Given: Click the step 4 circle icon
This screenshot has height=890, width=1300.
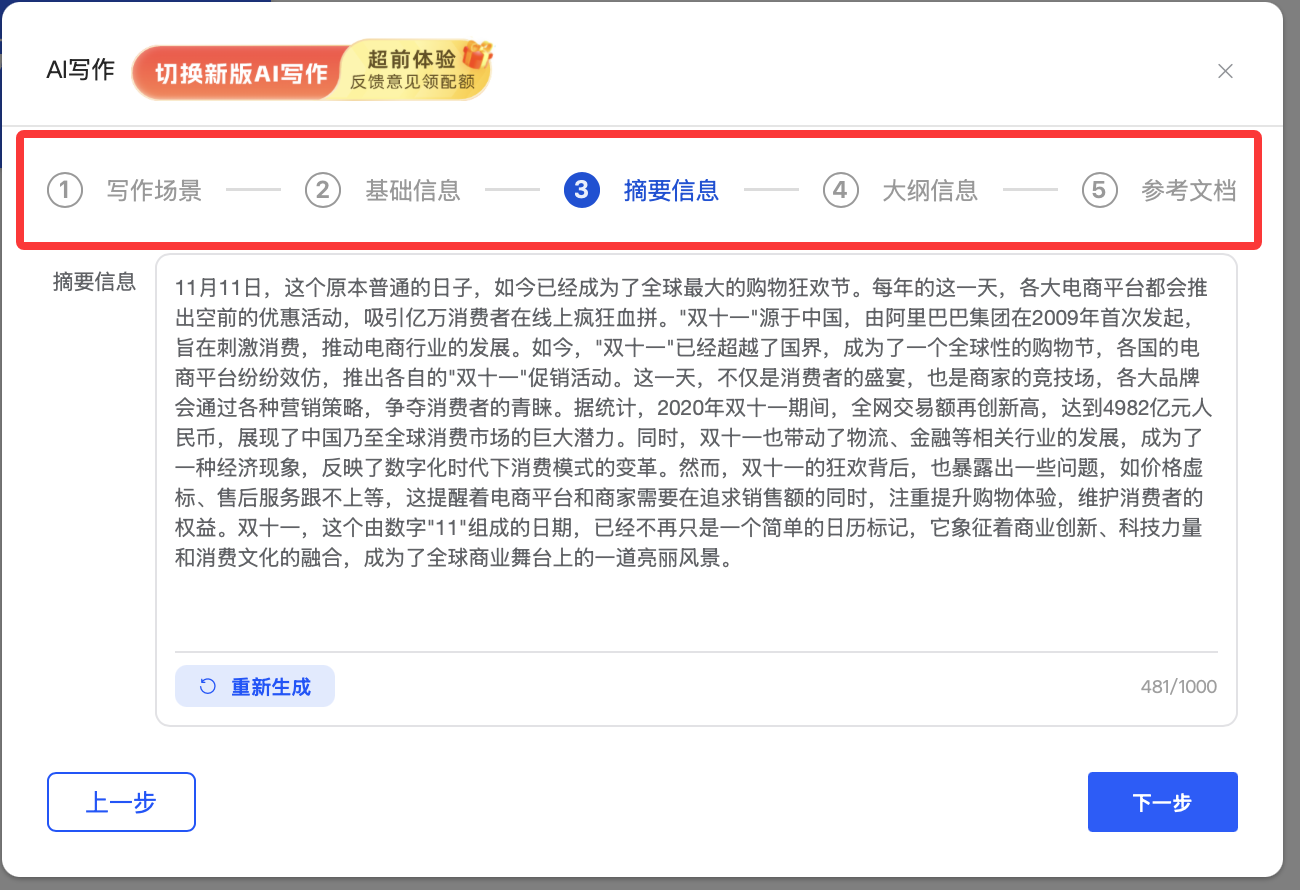Looking at the screenshot, I should pos(840,190).
